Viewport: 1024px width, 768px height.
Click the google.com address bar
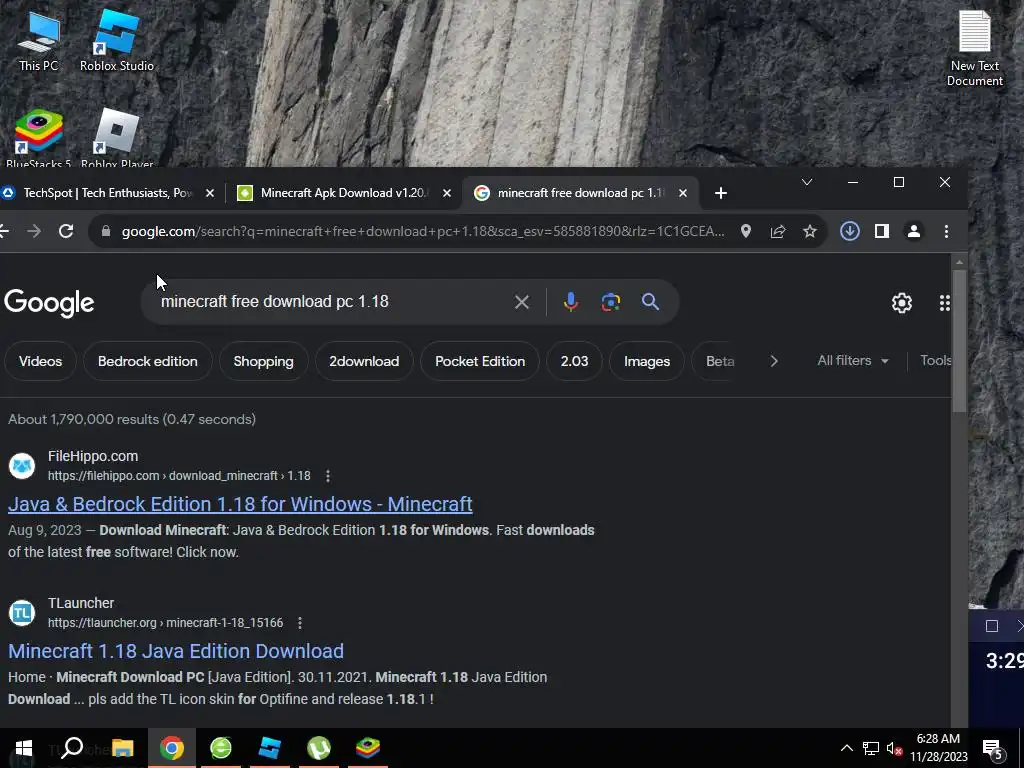pyautogui.click(x=423, y=231)
